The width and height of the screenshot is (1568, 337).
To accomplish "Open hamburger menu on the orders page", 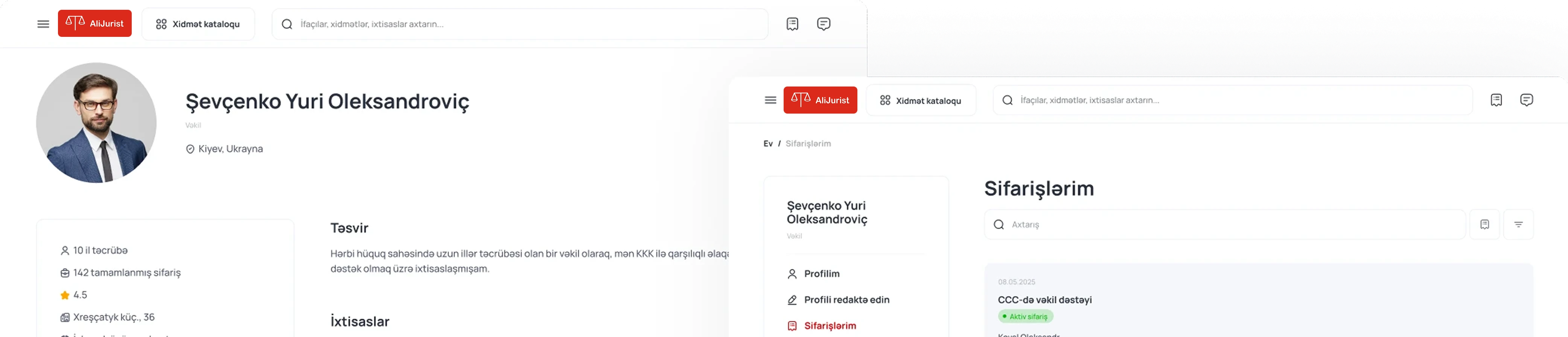I will pyautogui.click(x=770, y=100).
